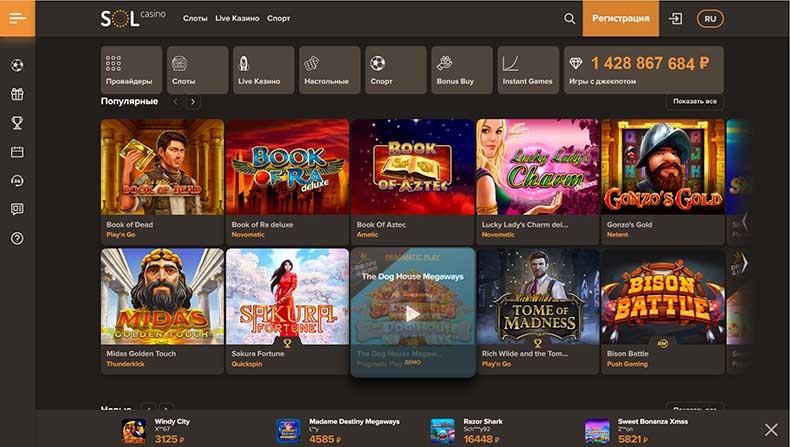The width and height of the screenshot is (790, 447).
Task: Open the trophy tournaments sidebar icon
Action: [x=17, y=123]
